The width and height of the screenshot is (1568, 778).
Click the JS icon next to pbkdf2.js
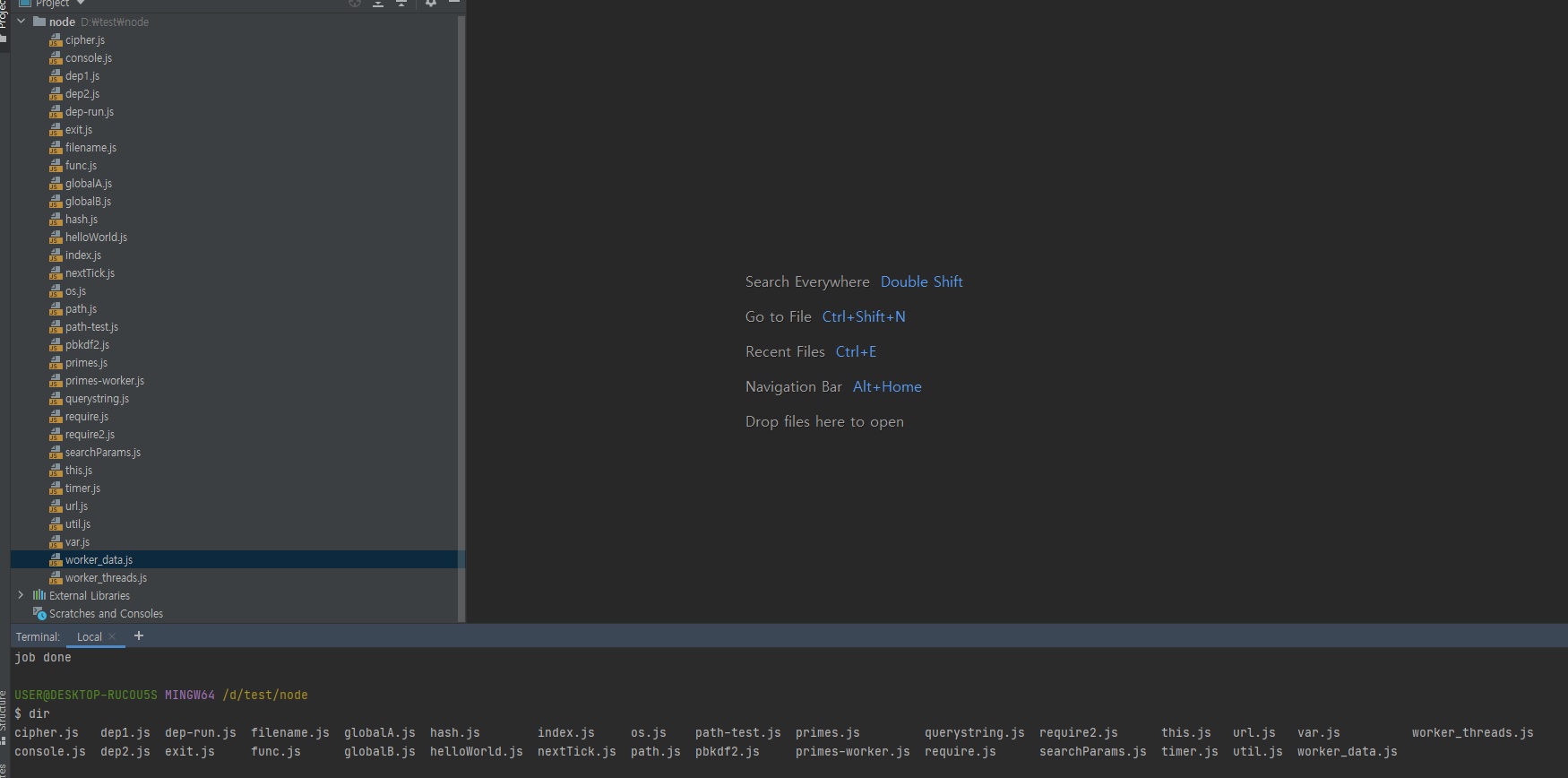pos(56,345)
